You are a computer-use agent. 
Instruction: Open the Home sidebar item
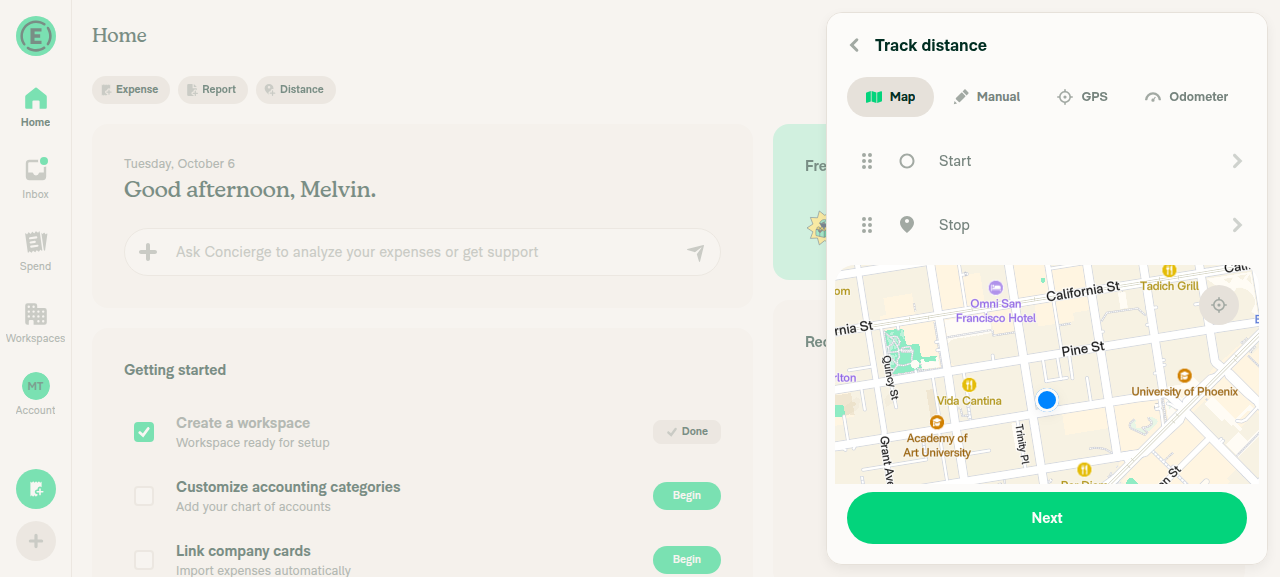(x=36, y=107)
